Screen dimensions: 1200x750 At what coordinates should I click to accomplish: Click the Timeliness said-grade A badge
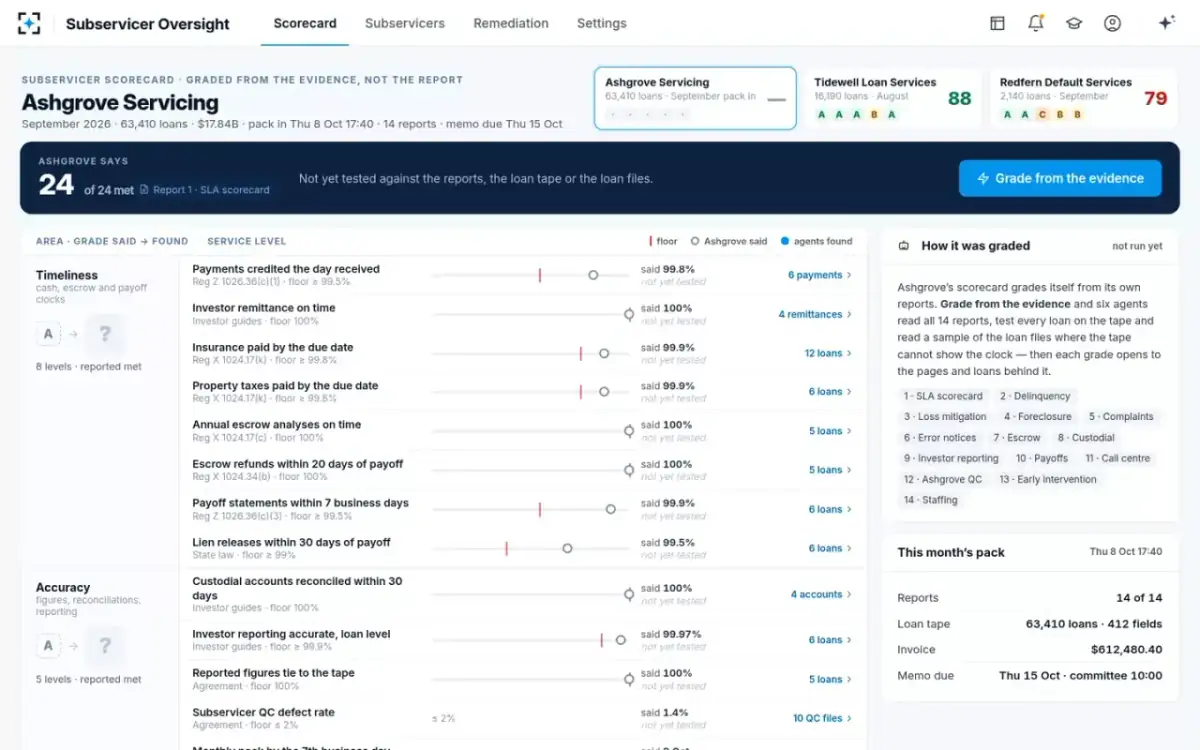[x=47, y=334]
